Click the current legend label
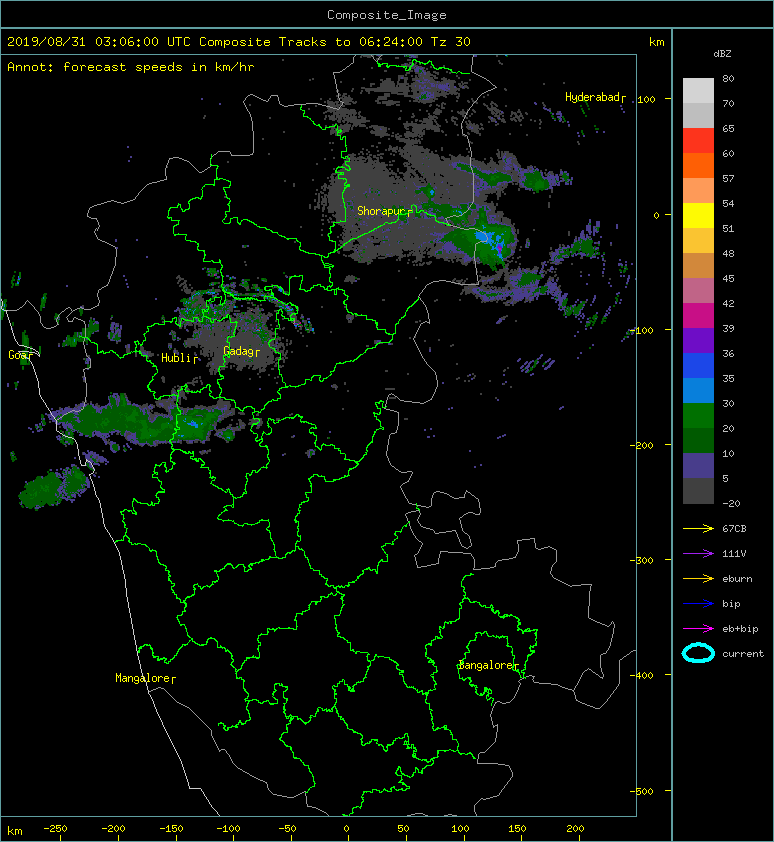The height and width of the screenshot is (842, 774). coord(743,654)
